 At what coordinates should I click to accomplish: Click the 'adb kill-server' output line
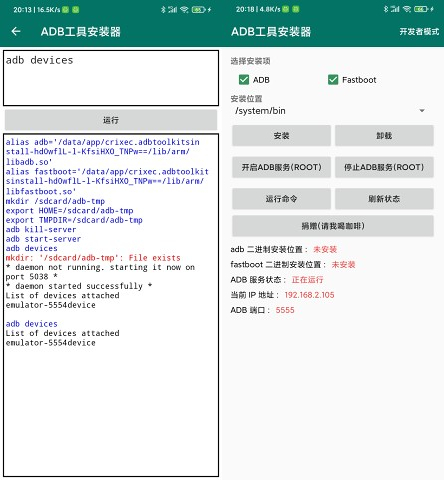[41, 229]
